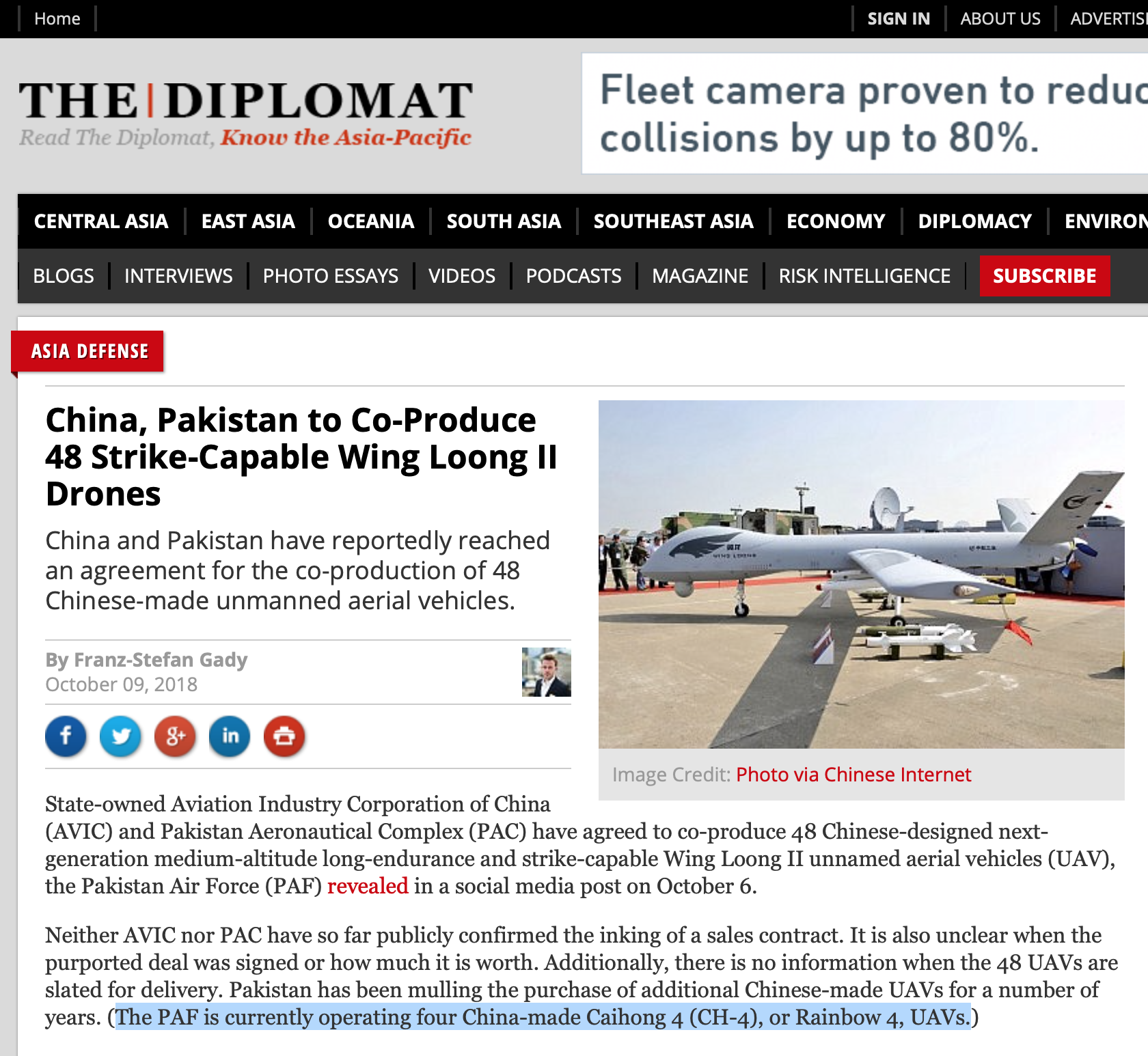Open Photo via Chinese Internet credit link
This screenshot has height=1056, width=1148.
point(853,775)
